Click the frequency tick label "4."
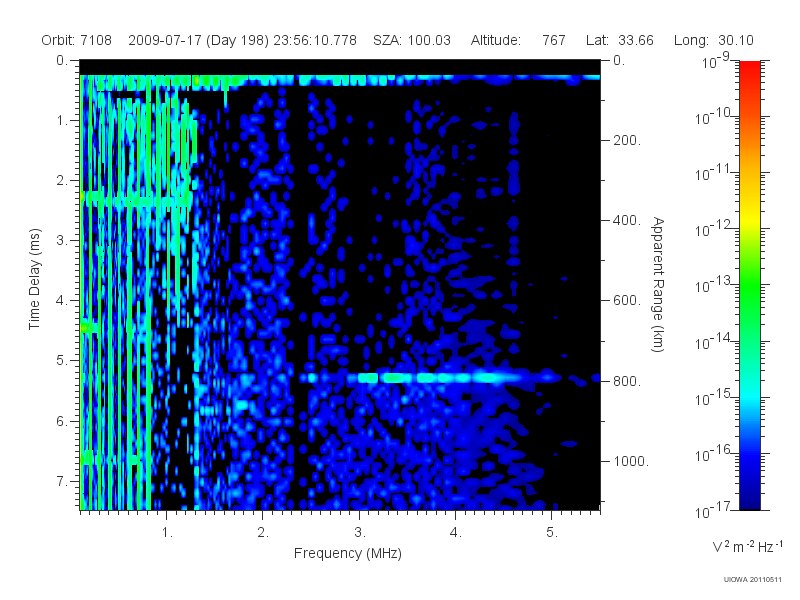The image size is (800, 600). point(456,533)
